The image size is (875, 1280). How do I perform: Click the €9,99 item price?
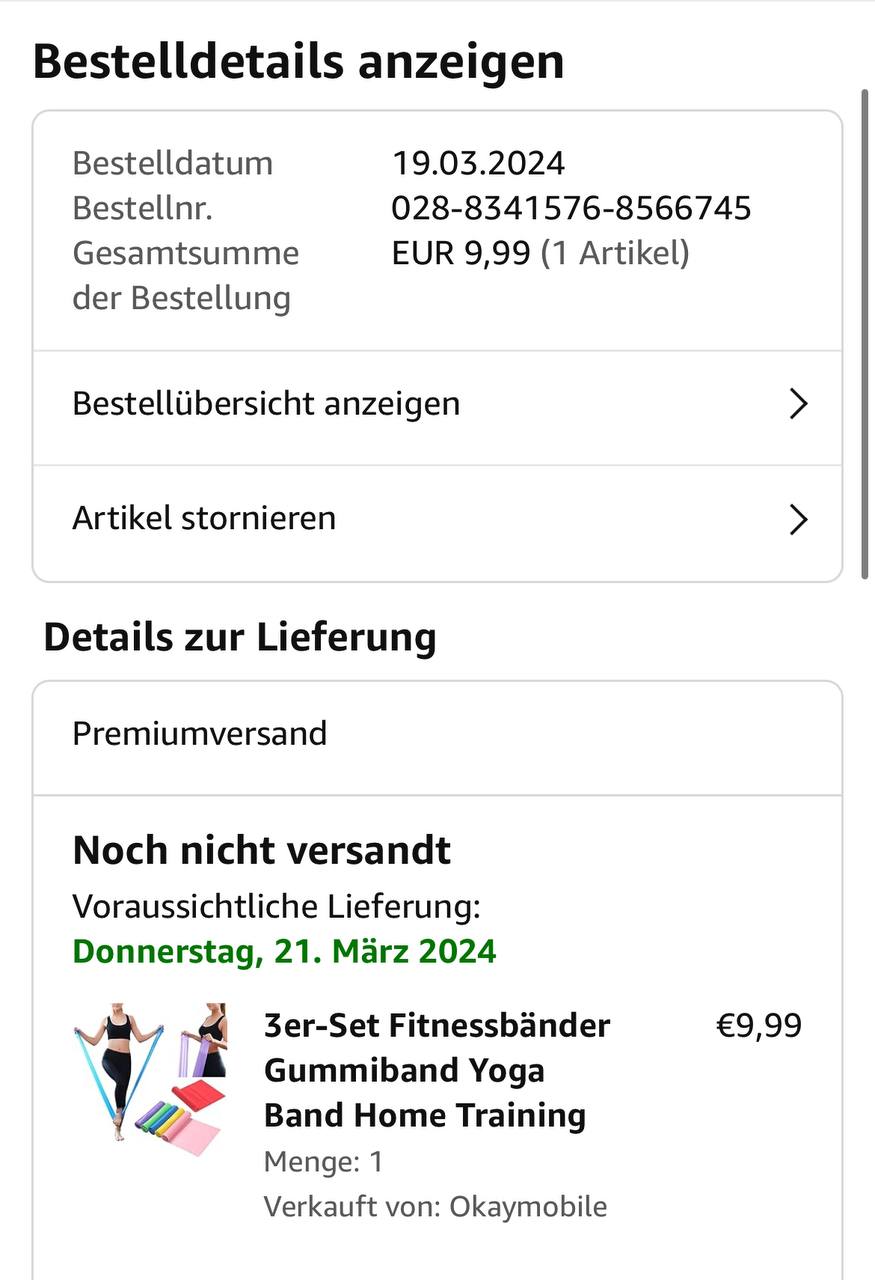point(759,1026)
